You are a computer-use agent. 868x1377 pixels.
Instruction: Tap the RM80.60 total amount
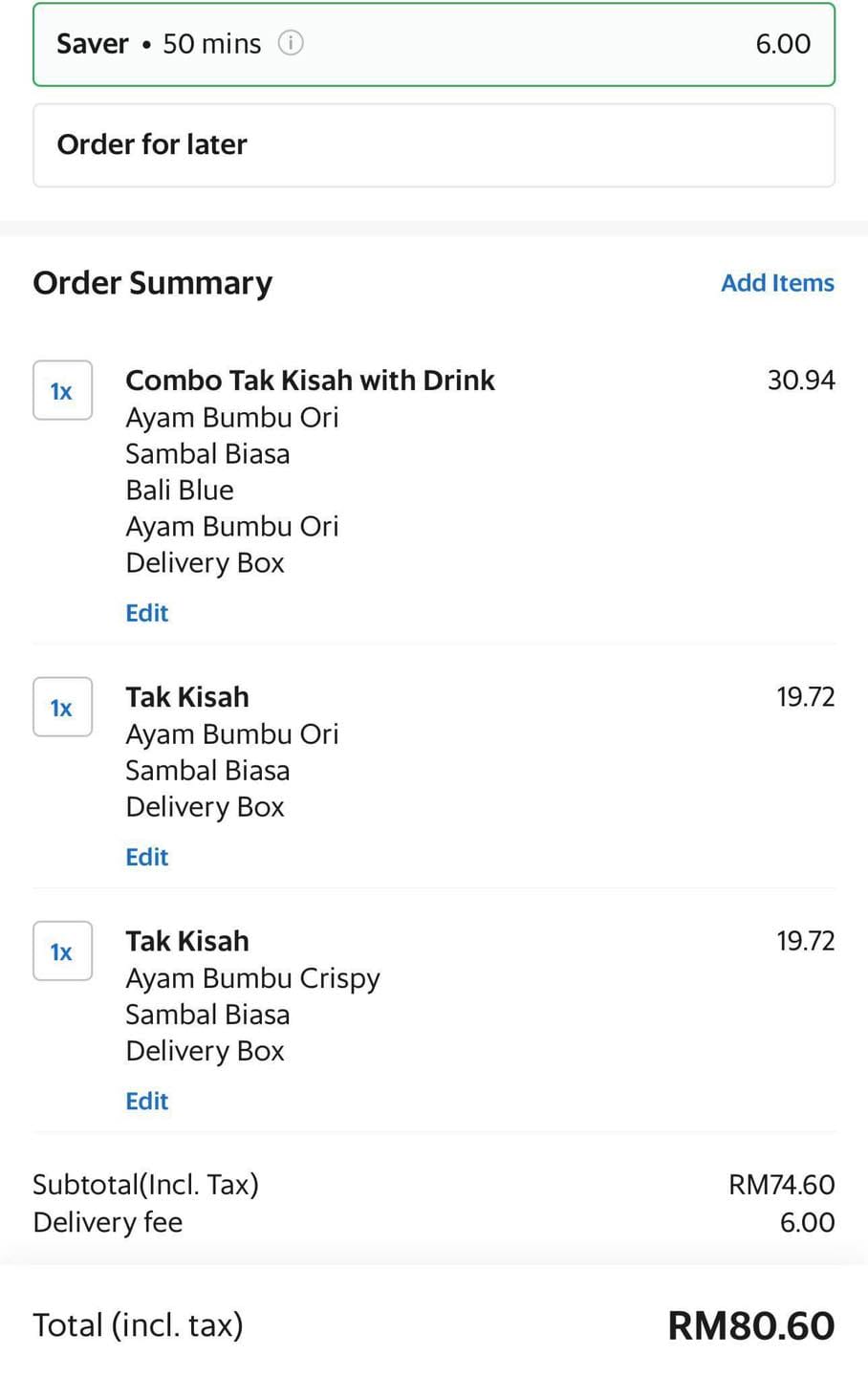751,1325
